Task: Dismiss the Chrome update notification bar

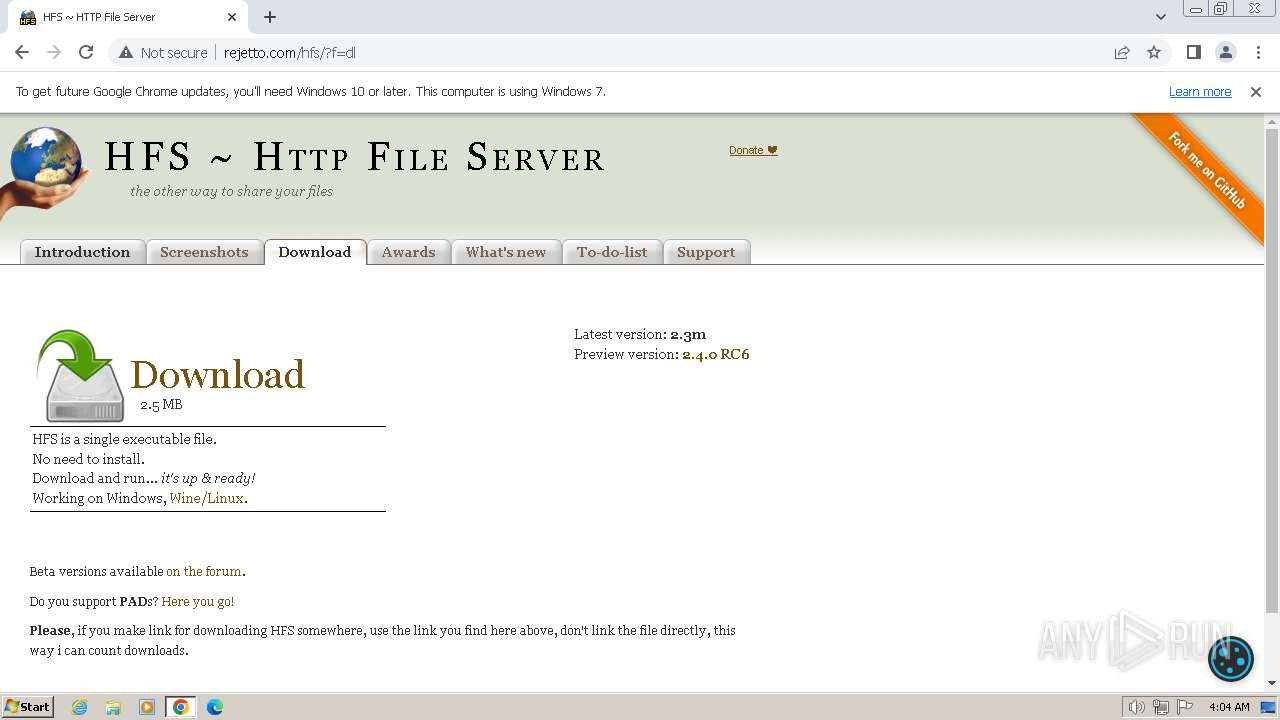Action: [x=1256, y=91]
